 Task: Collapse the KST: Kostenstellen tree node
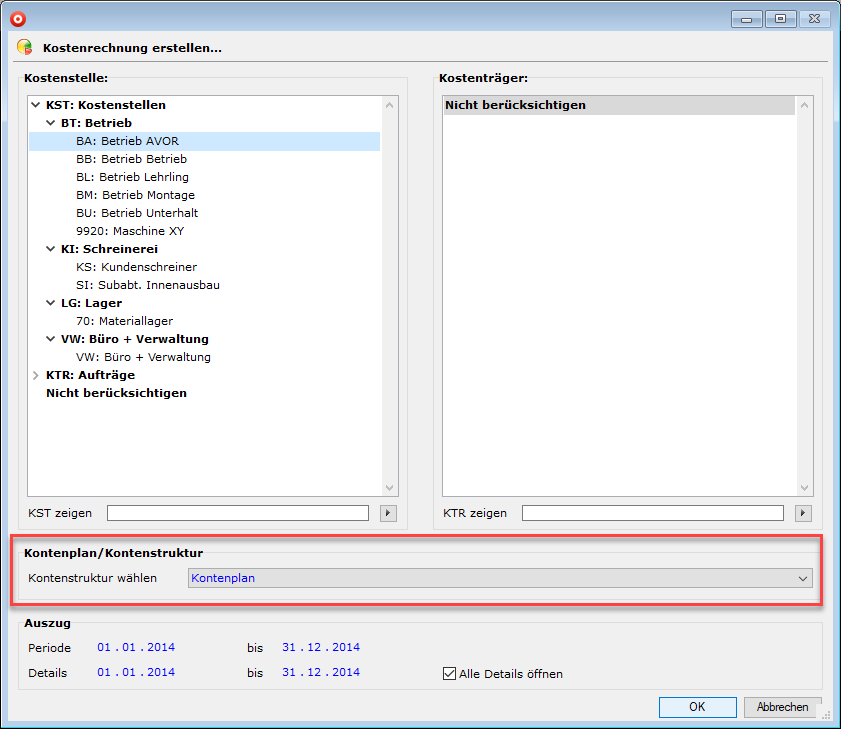coord(36,105)
